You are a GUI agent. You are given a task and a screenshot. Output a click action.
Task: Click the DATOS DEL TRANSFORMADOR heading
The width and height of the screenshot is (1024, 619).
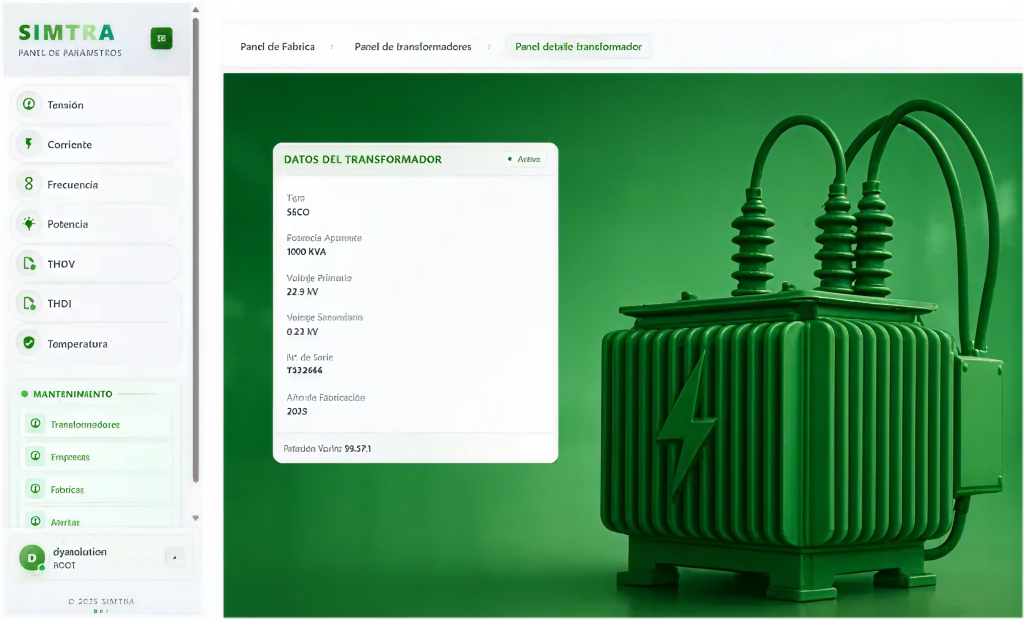click(362, 159)
